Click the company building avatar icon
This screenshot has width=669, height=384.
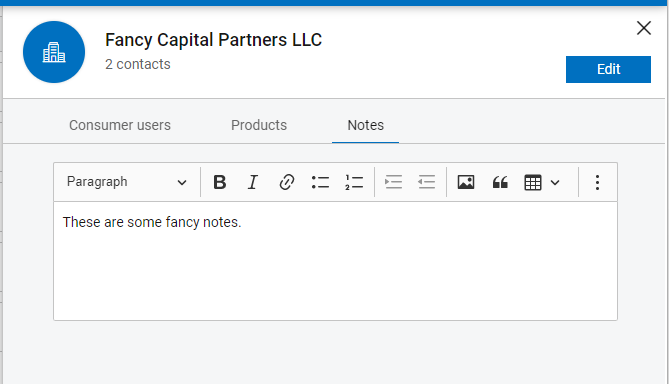[54, 52]
